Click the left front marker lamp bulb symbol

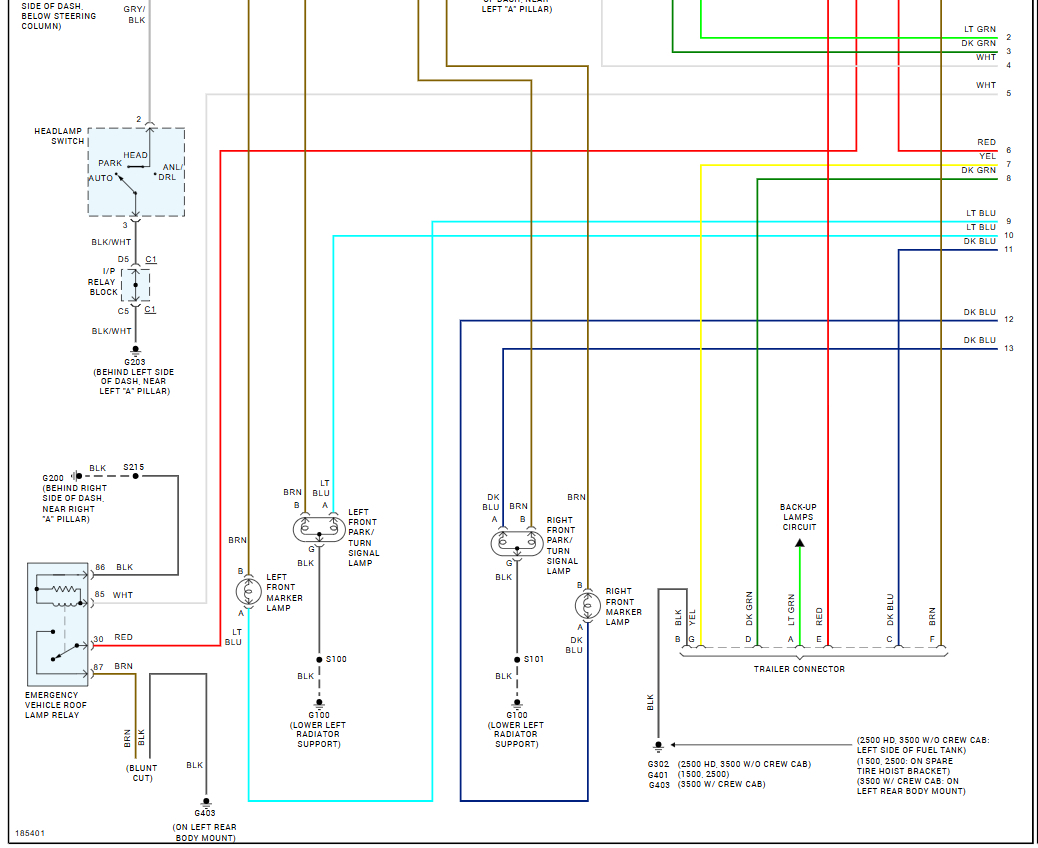pos(249,591)
